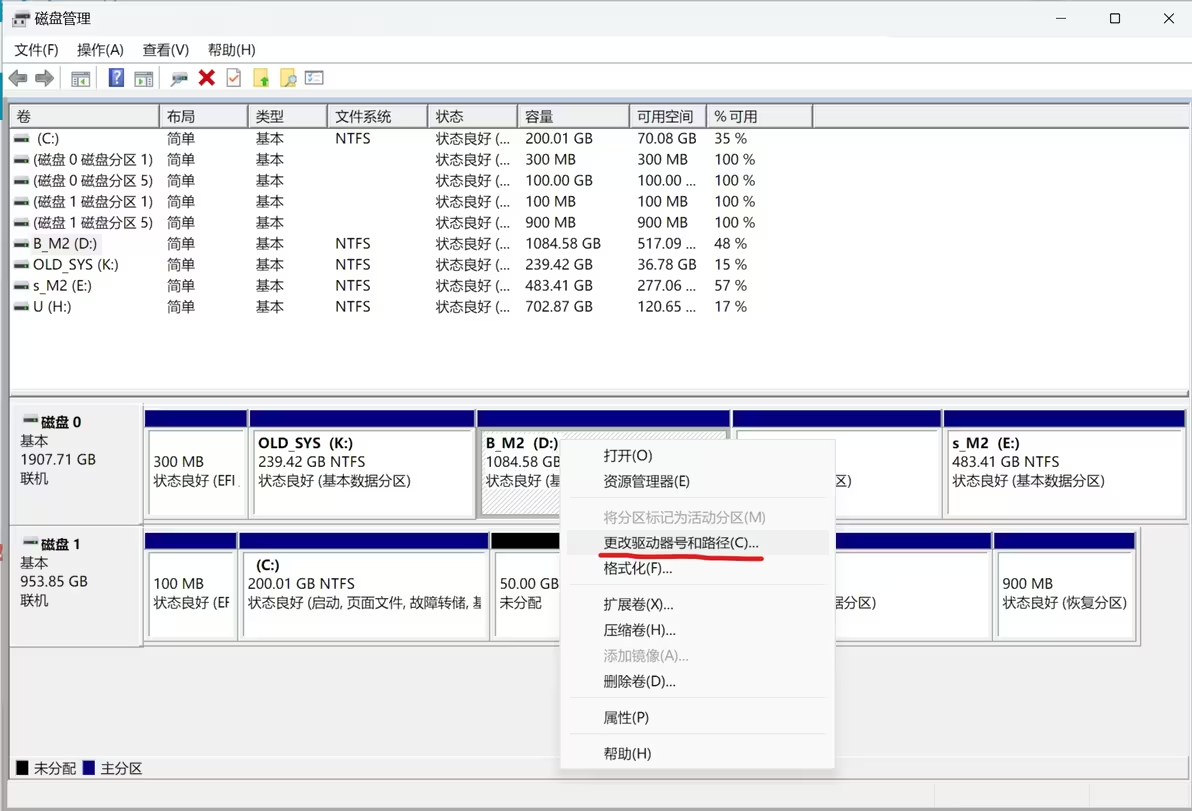Click the 磁盘管理 icon in the title bar
The image size is (1192, 811).
[18, 17]
